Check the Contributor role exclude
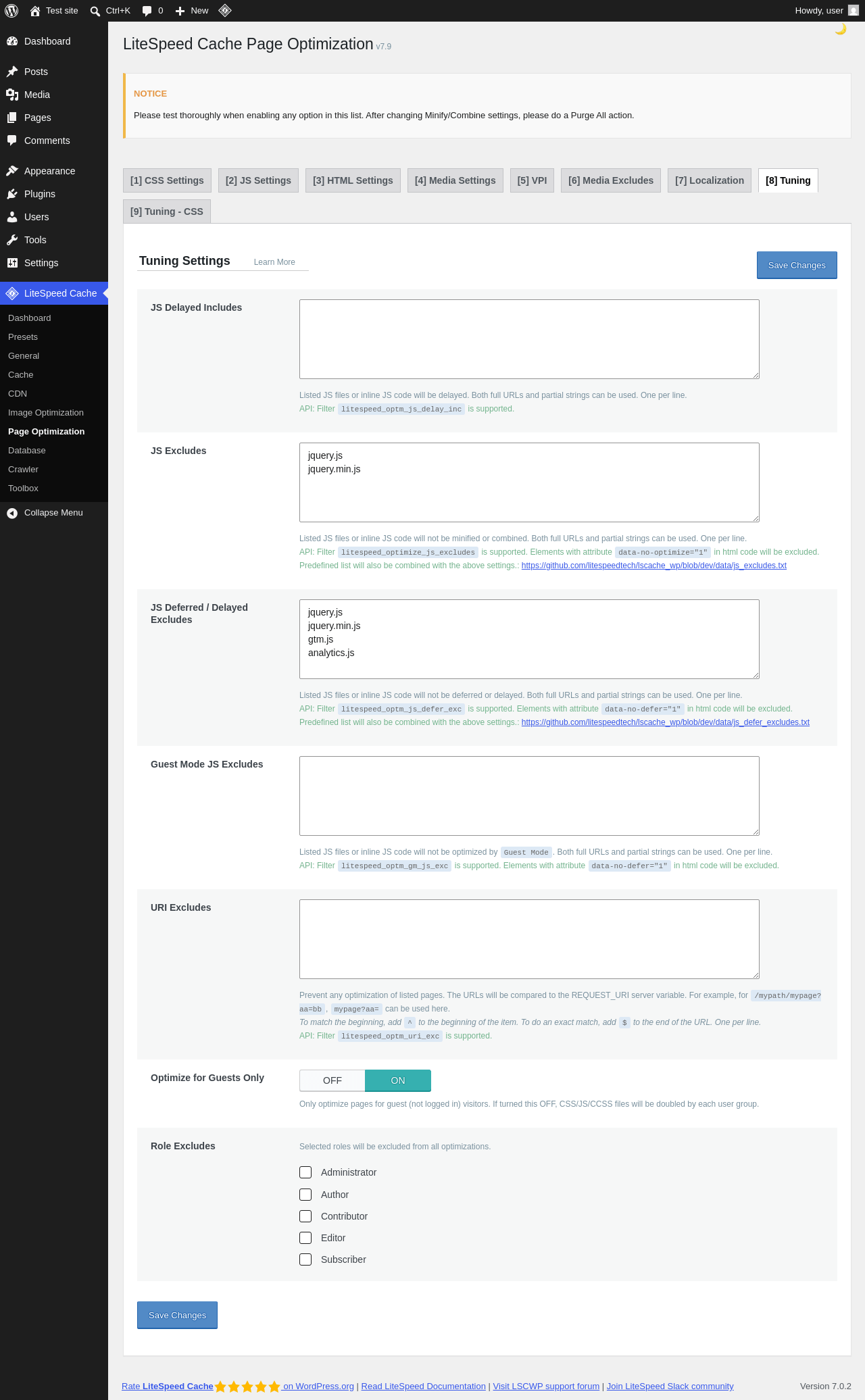The width and height of the screenshot is (865, 1400). tap(305, 1216)
